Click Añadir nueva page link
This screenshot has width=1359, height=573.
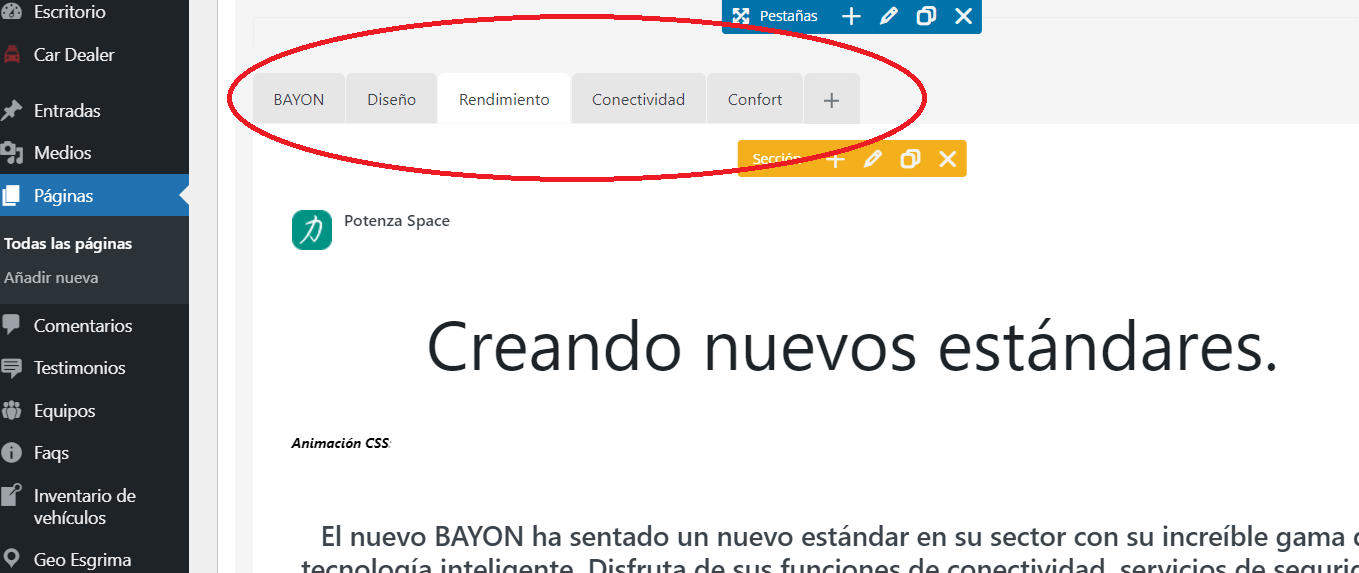click(51, 278)
